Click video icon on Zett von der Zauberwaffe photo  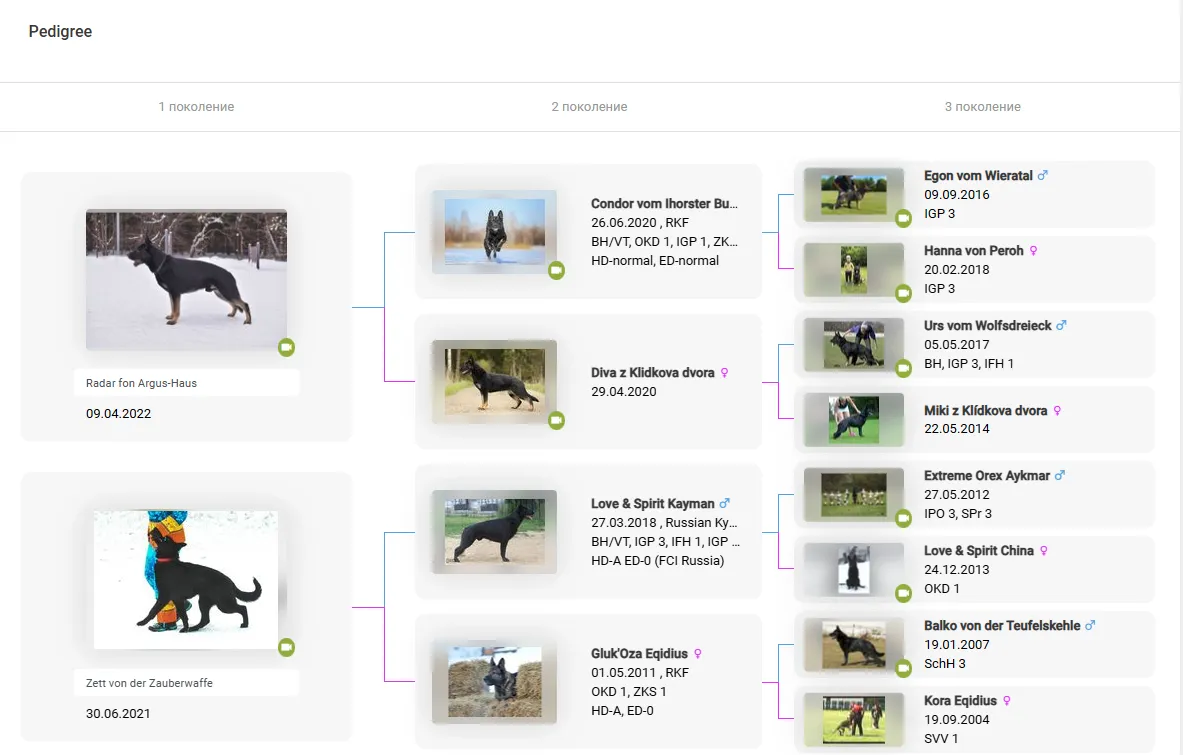point(286,647)
